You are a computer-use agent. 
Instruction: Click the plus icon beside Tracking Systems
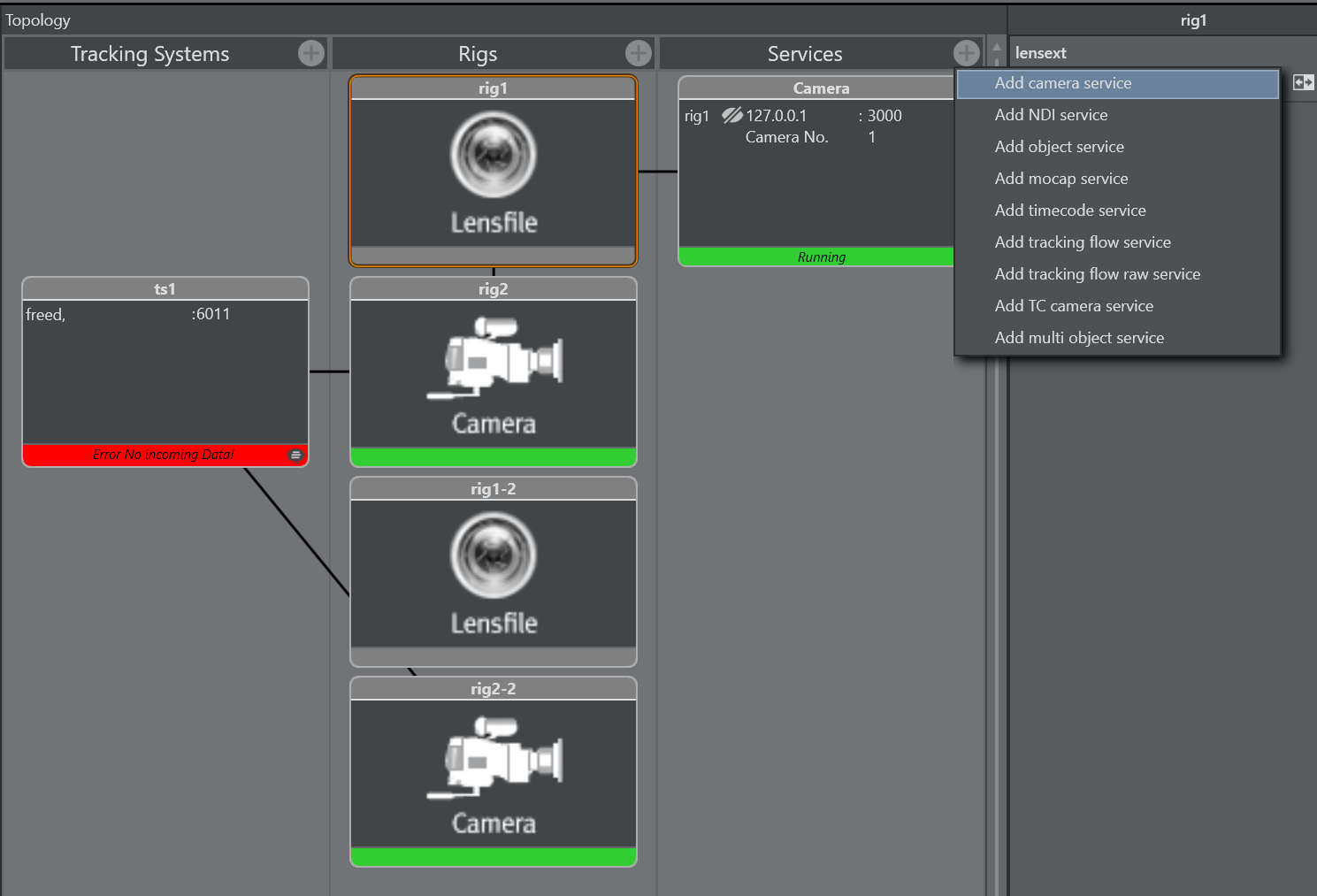310,54
